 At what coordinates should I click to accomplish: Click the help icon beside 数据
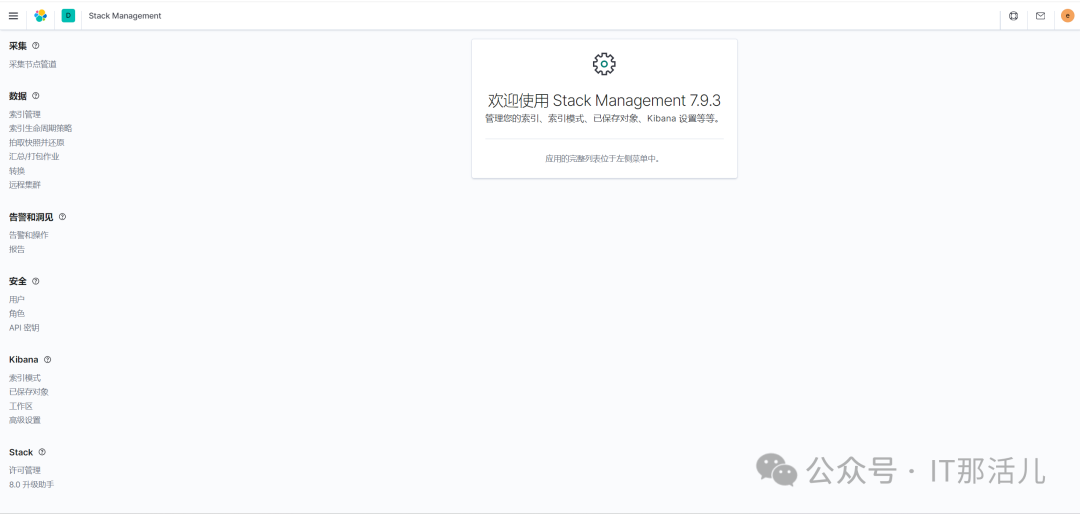(36, 96)
